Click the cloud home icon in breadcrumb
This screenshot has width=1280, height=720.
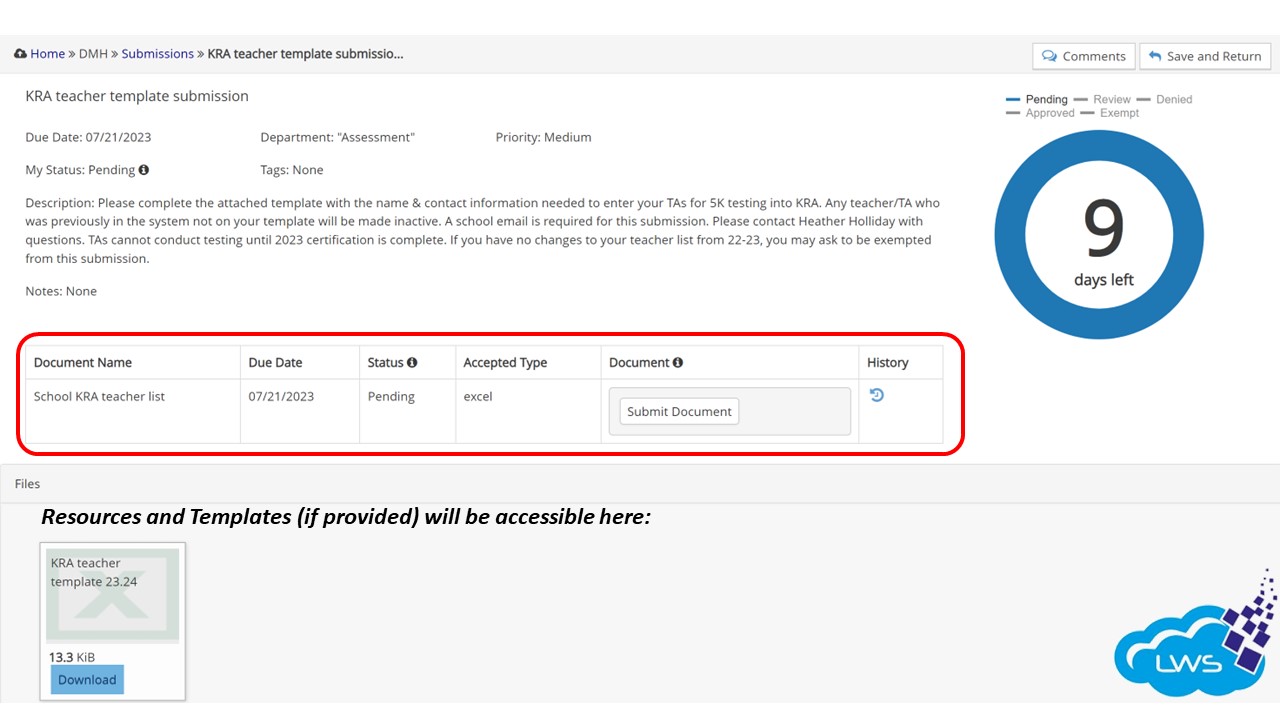(20, 54)
